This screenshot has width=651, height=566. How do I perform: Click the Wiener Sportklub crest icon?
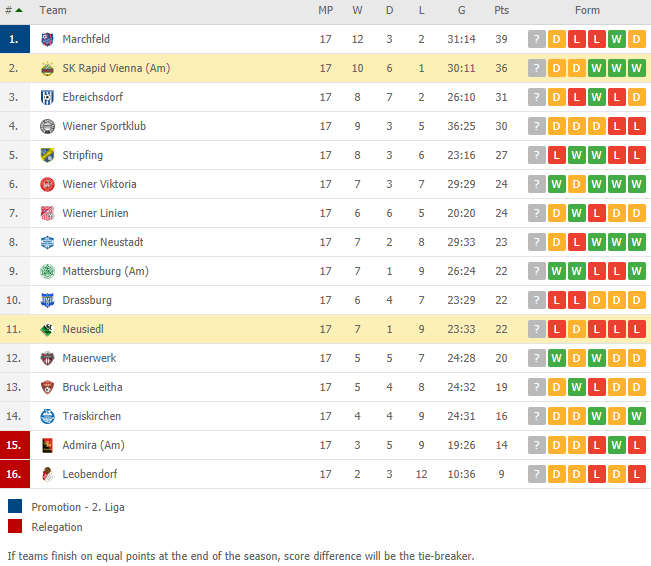[47, 126]
